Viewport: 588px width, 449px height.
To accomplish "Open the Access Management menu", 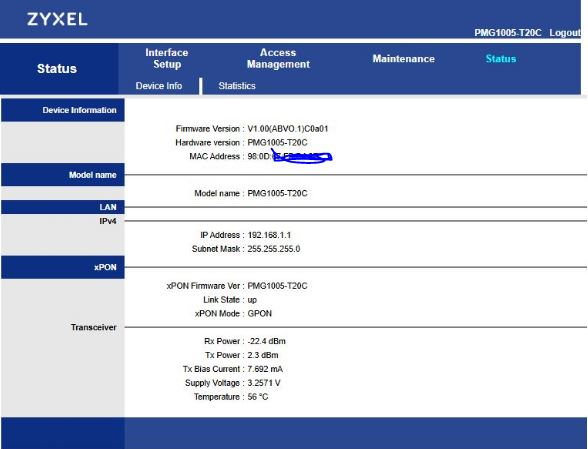I will click(278, 59).
